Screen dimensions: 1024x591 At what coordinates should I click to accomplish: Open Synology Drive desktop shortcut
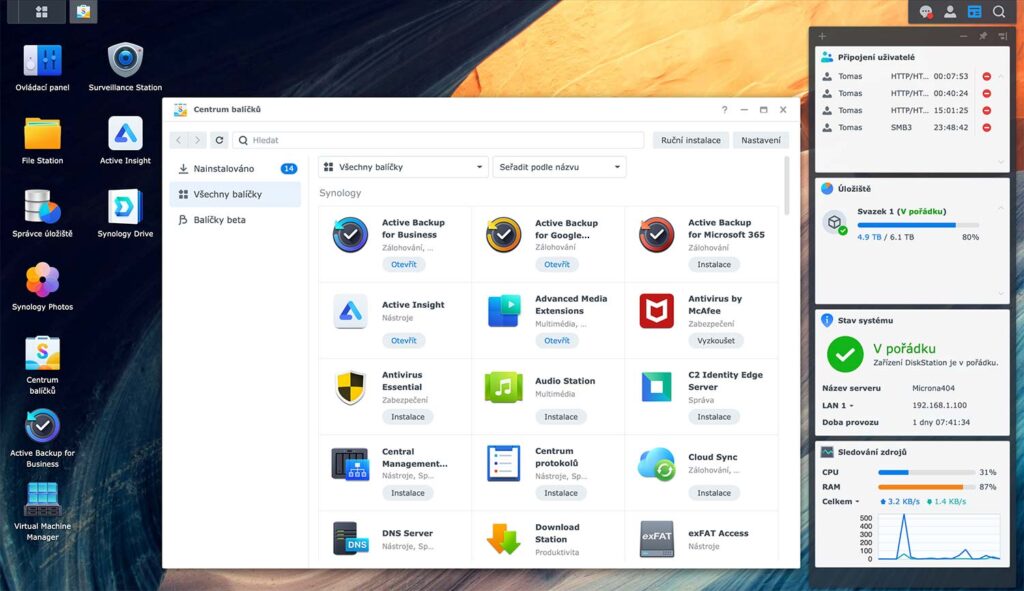[x=125, y=213]
